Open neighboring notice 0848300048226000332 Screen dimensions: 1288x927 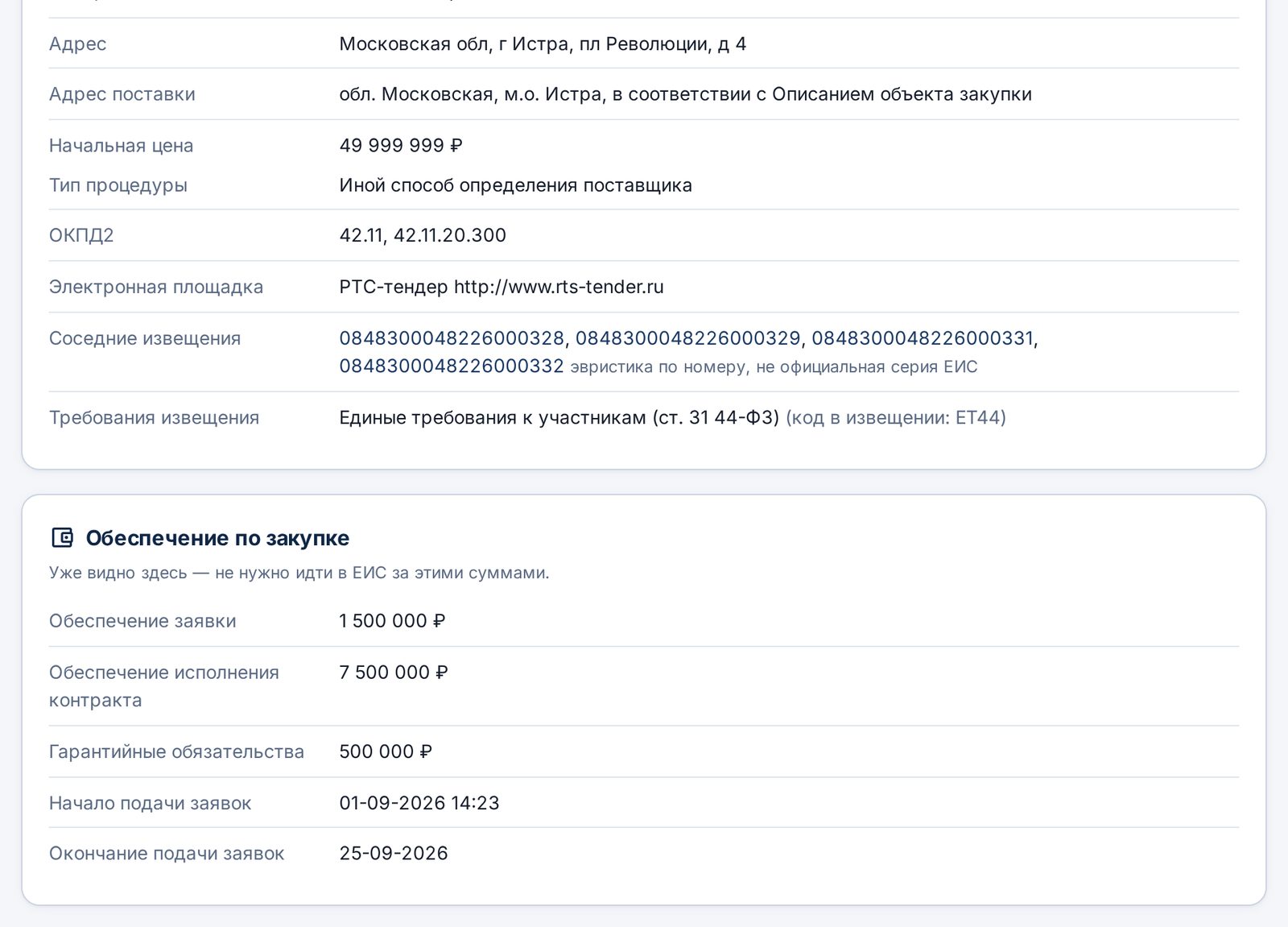452,366
